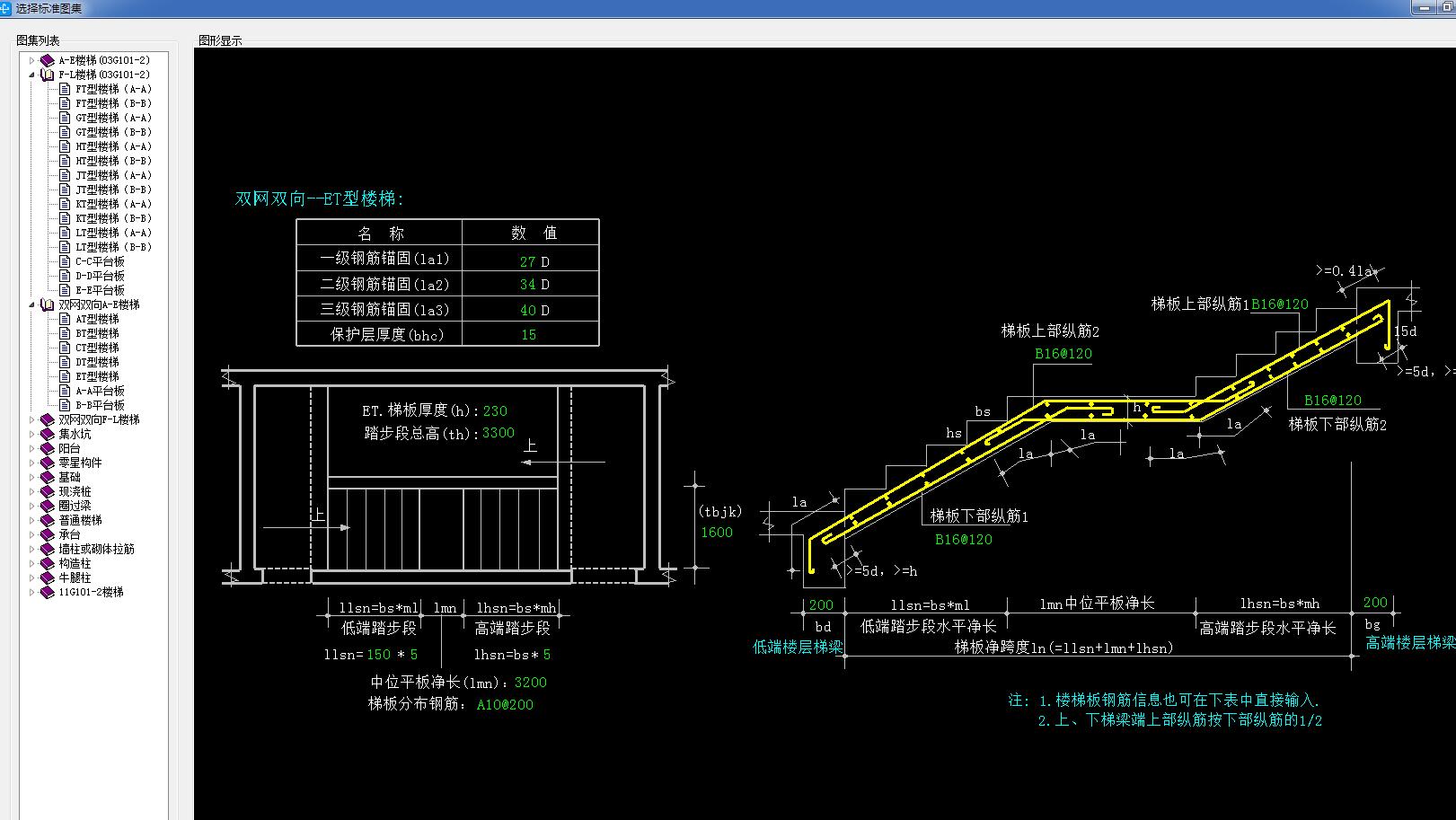Click the open book icon of 双网双向A-E楼梯
1456x820 pixels.
(x=48, y=304)
